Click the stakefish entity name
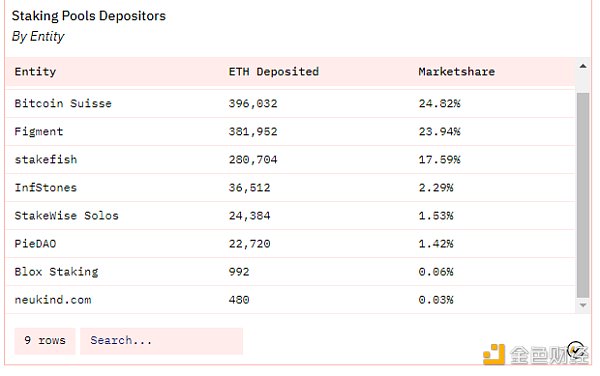600x376 pixels. coord(46,160)
